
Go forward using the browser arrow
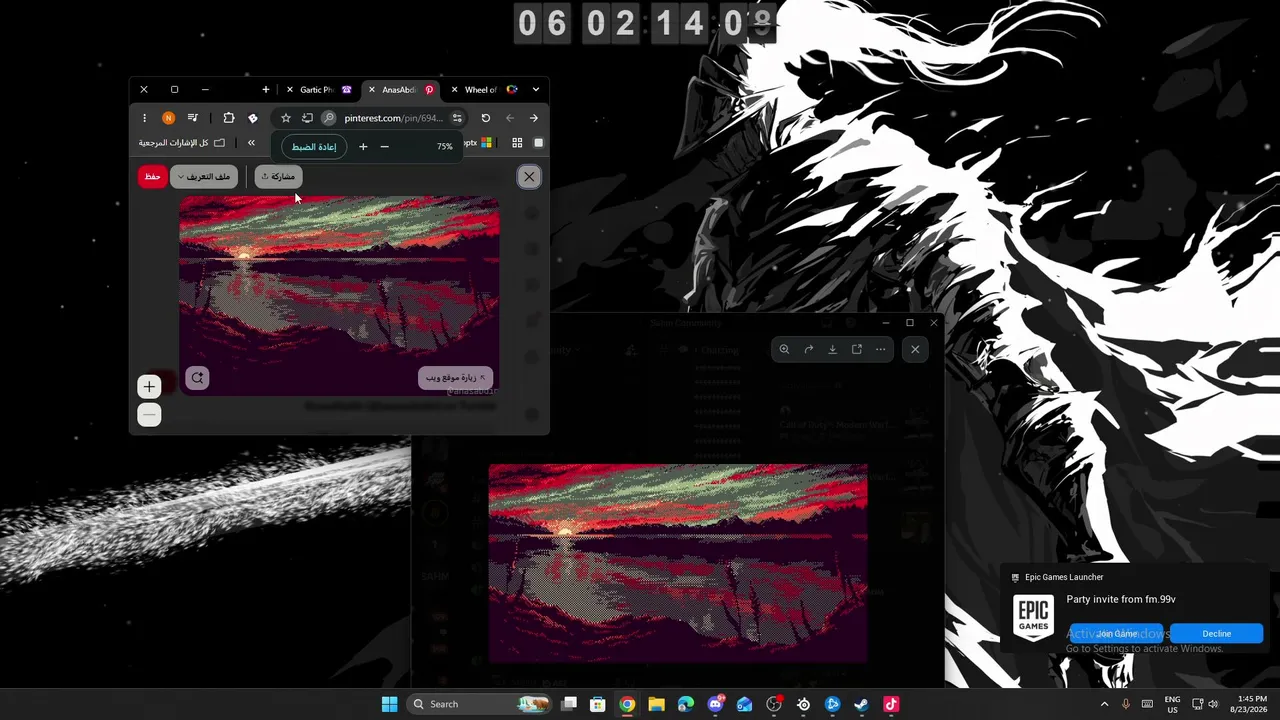(533, 118)
